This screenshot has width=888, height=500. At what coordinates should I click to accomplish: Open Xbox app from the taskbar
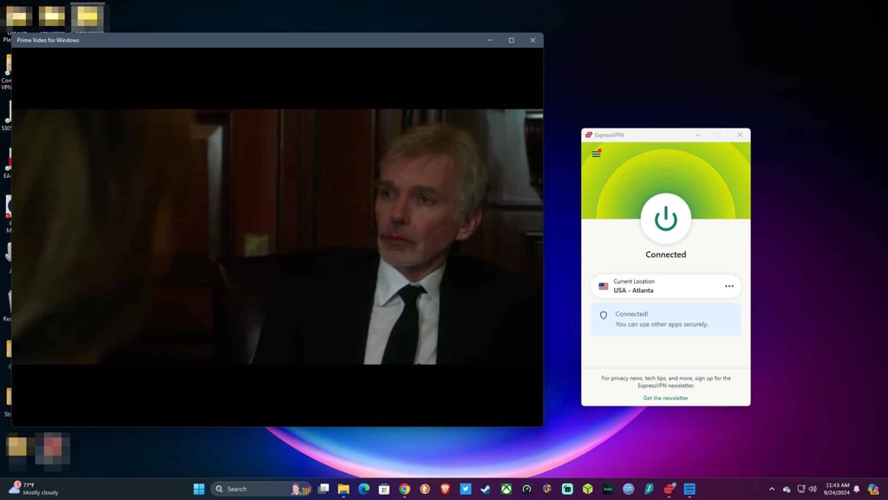coord(506,489)
